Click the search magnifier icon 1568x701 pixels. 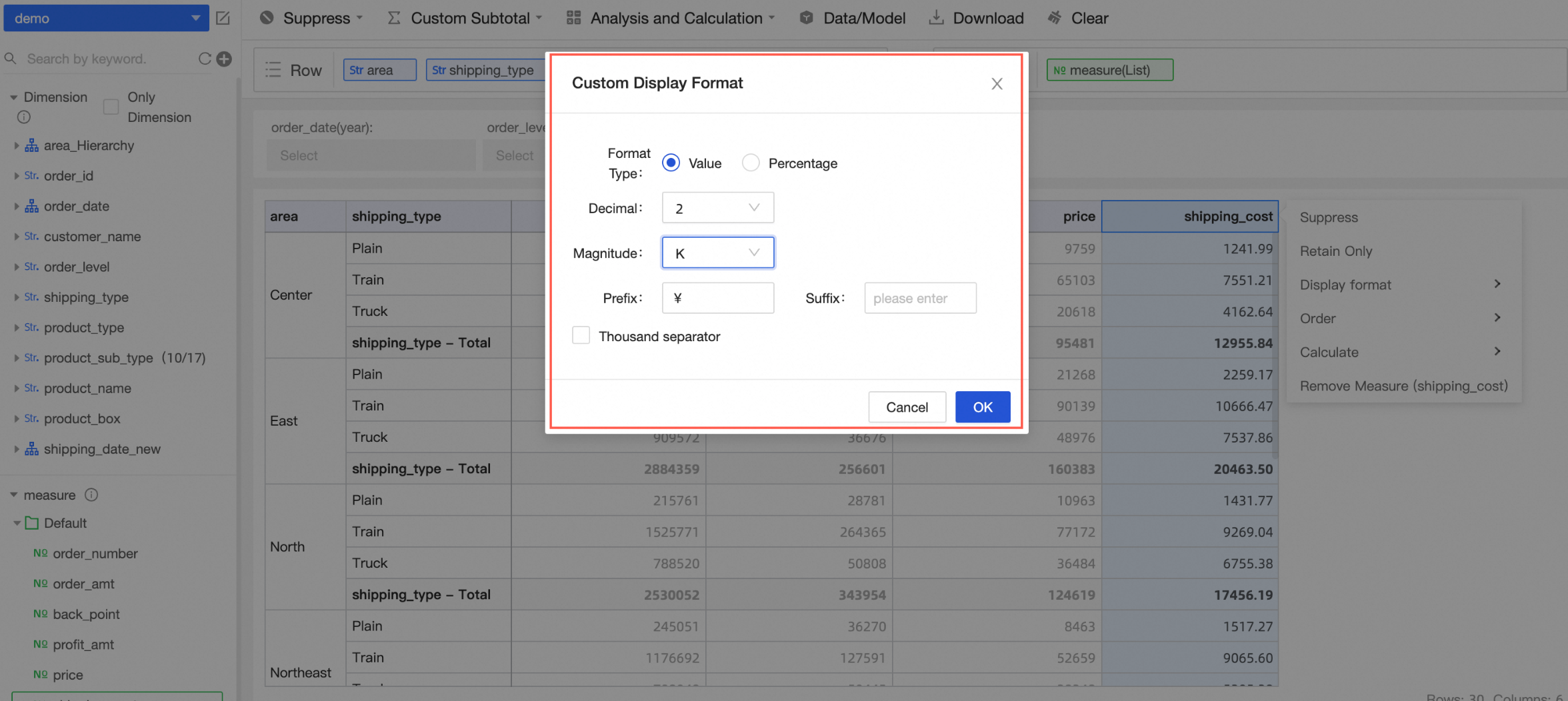[11, 59]
